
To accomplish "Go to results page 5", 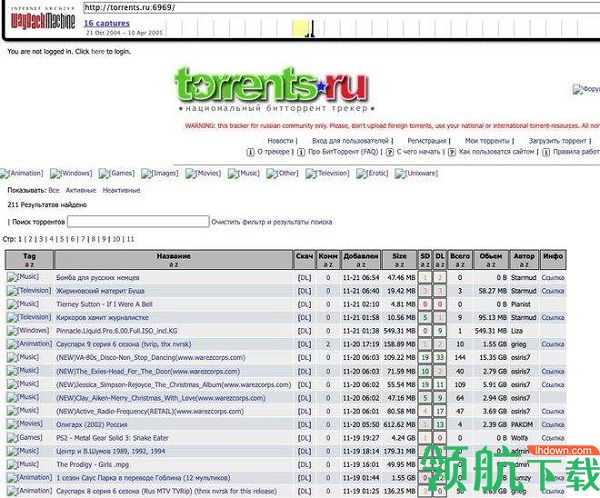I will click(62, 239).
